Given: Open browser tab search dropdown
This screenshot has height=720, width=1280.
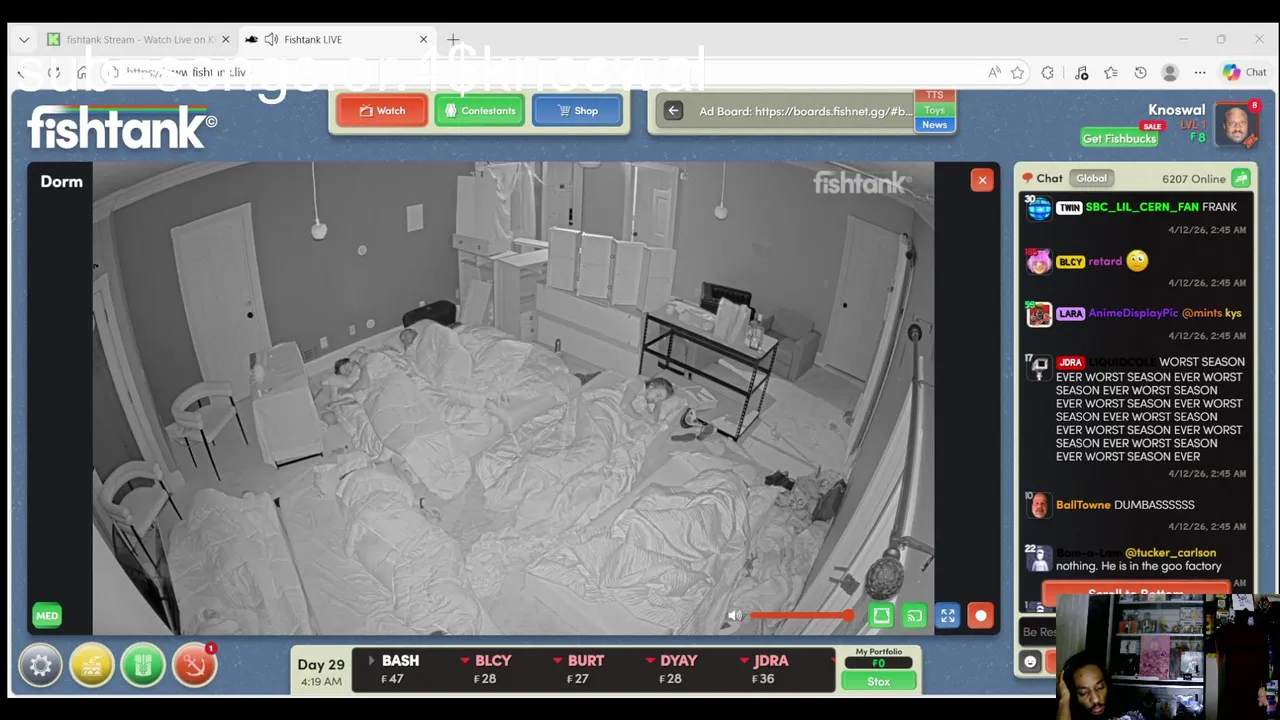Looking at the screenshot, I should (24, 40).
